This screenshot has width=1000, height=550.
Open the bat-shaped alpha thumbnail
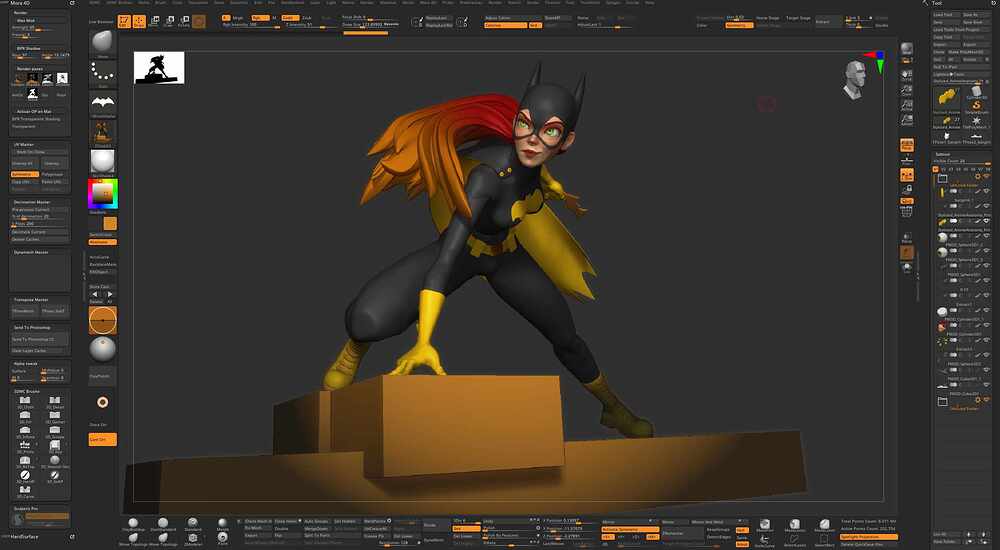tap(103, 102)
